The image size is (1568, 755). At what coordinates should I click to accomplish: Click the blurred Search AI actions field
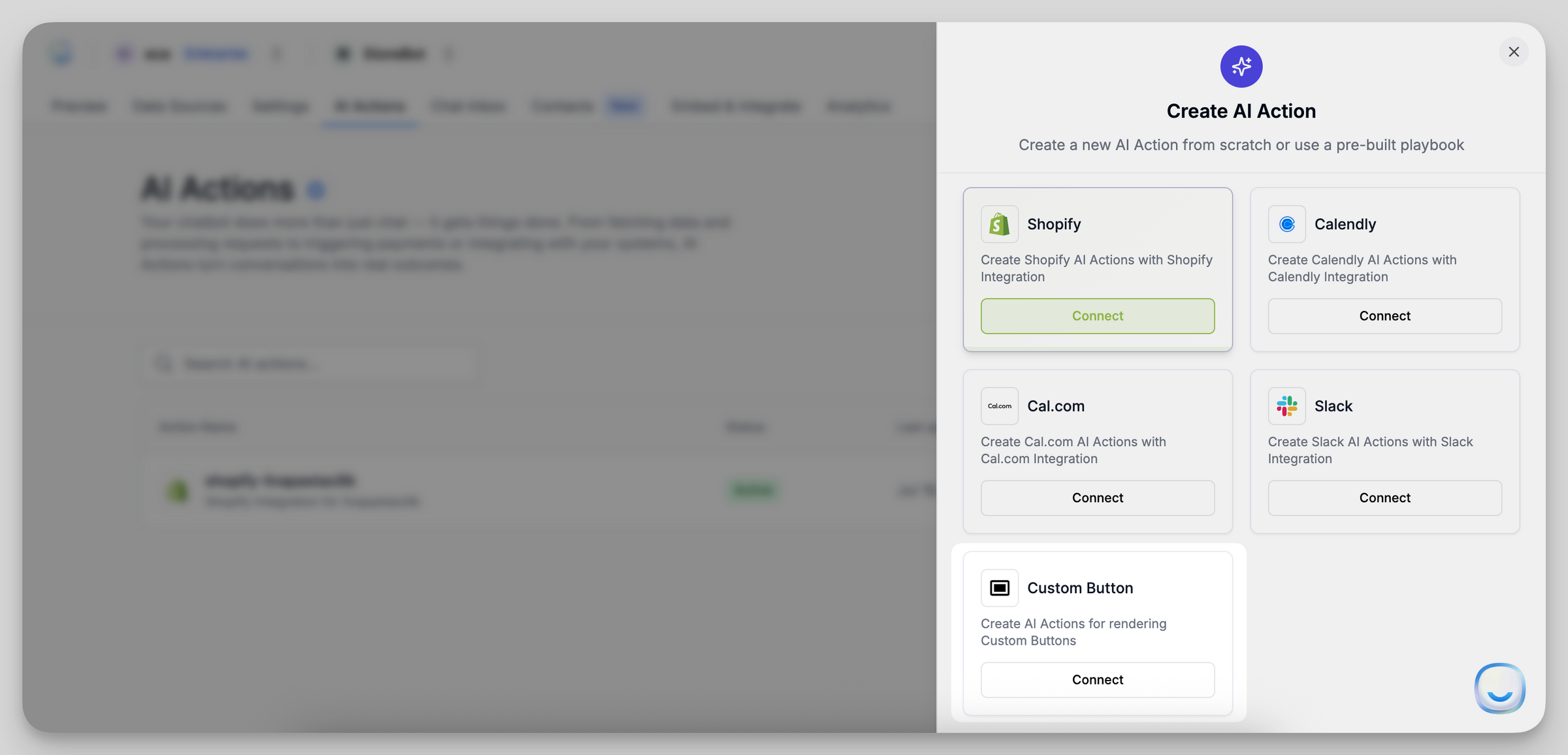pyautogui.click(x=314, y=363)
